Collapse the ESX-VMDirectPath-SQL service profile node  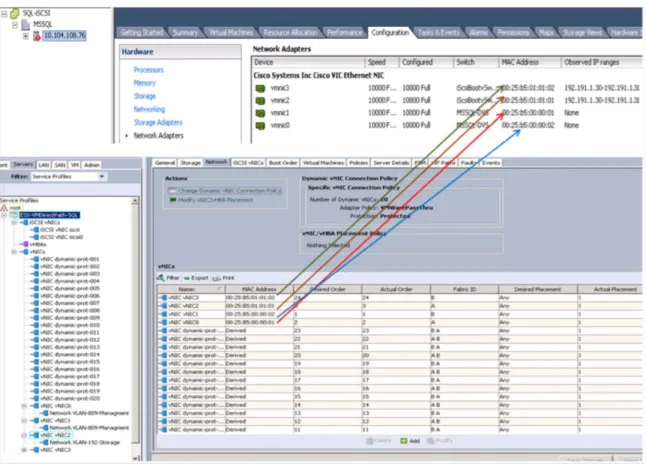pos(4,215)
